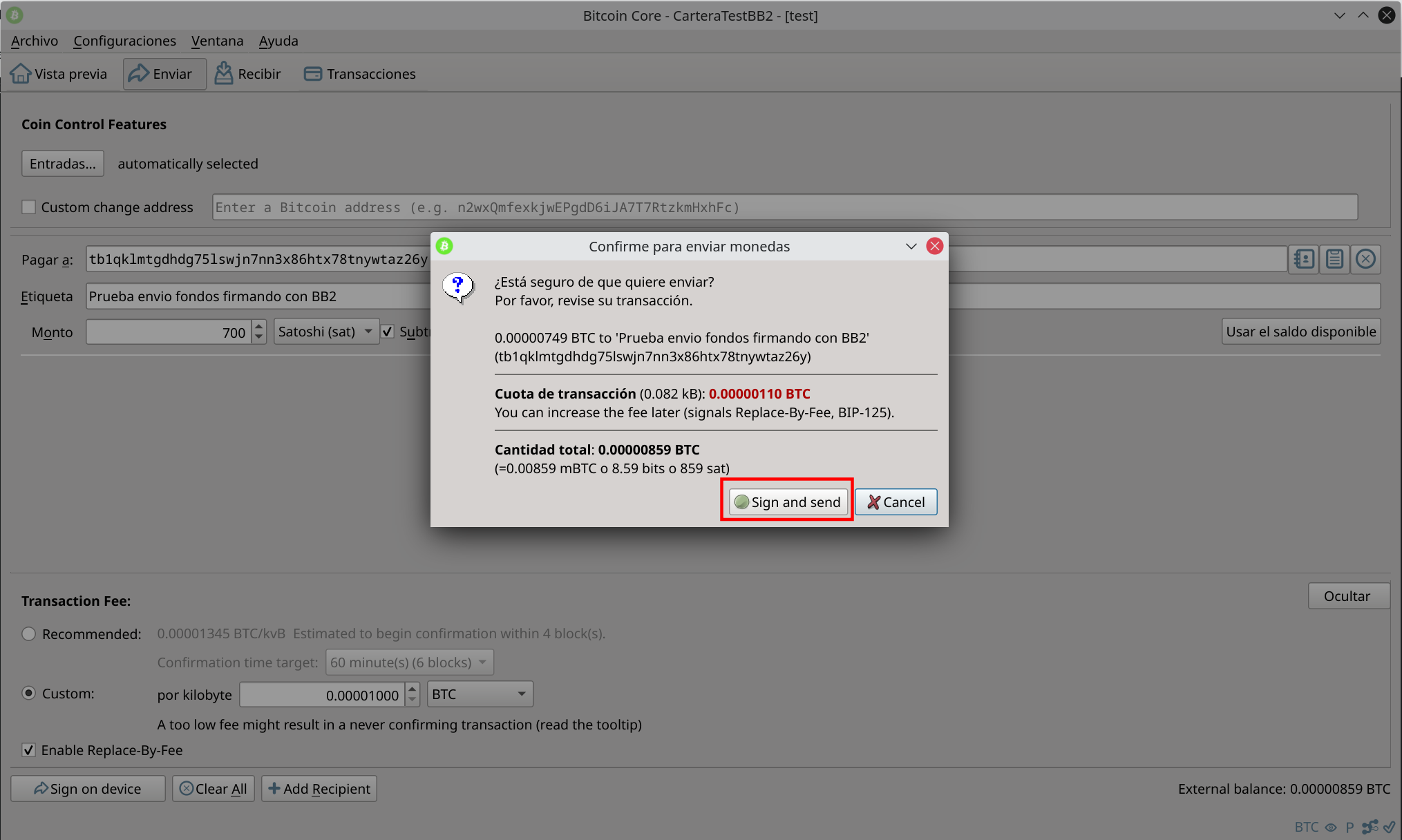
Task: Open the custom fee BTC unit dropdown
Action: click(480, 694)
